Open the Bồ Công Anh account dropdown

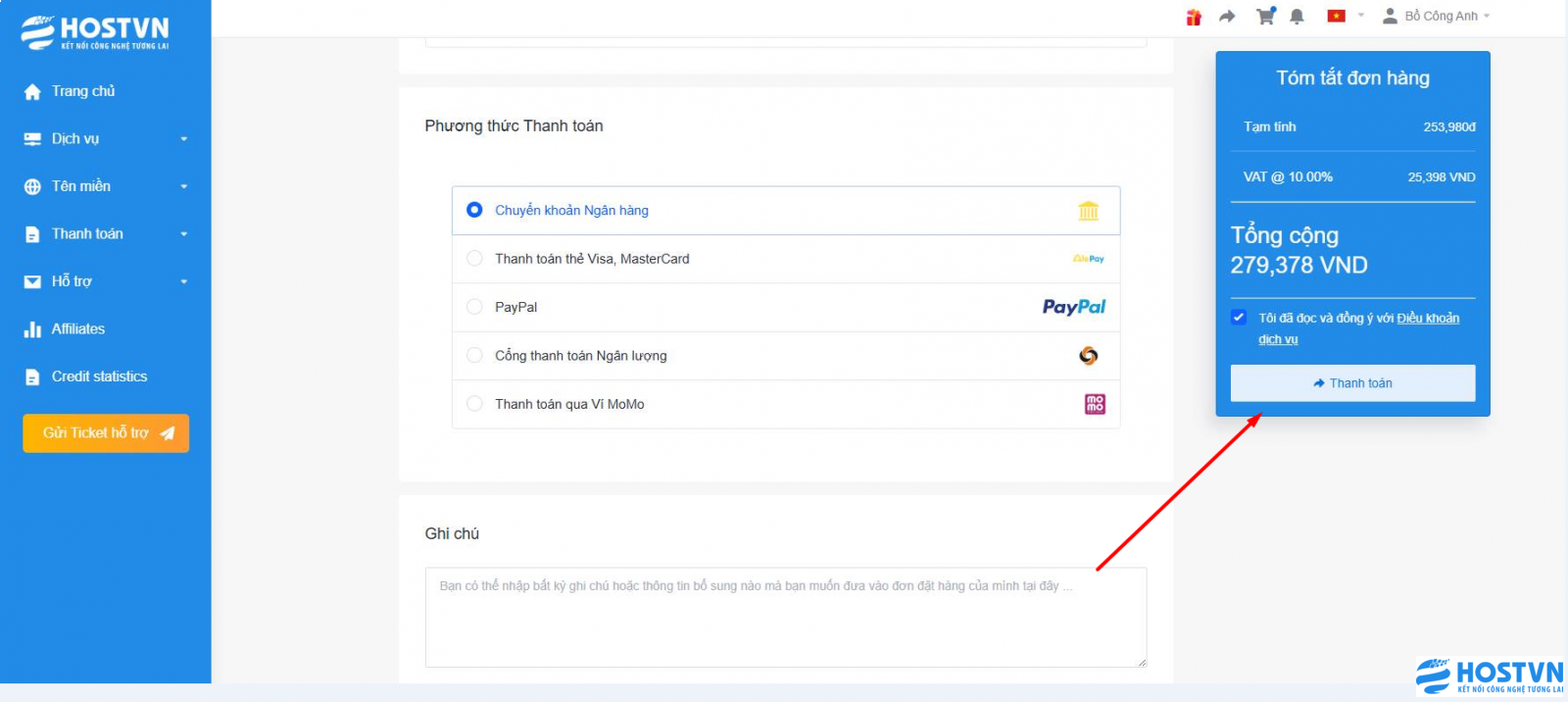point(1437,16)
